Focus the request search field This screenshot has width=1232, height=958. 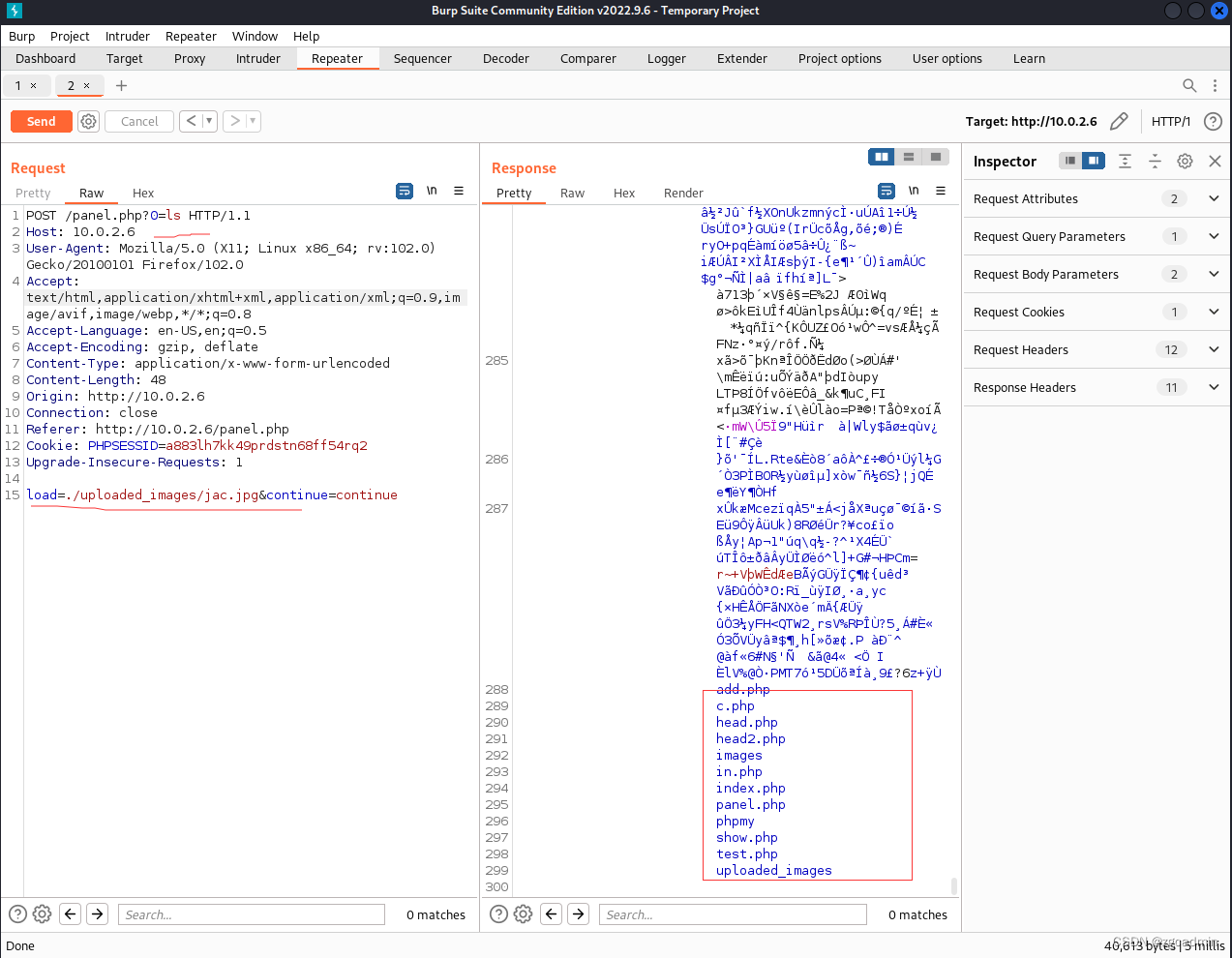tap(252, 914)
